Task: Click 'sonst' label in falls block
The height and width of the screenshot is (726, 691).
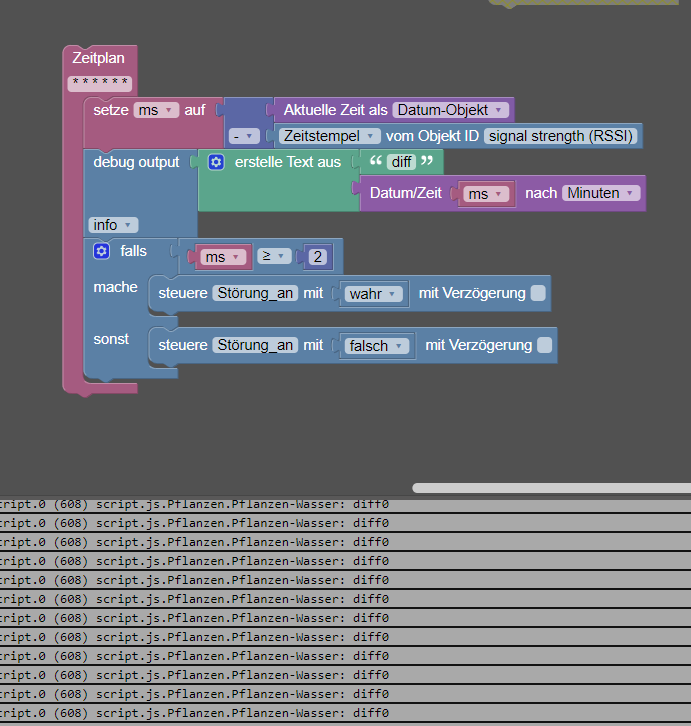Action: pyautogui.click(x=111, y=339)
